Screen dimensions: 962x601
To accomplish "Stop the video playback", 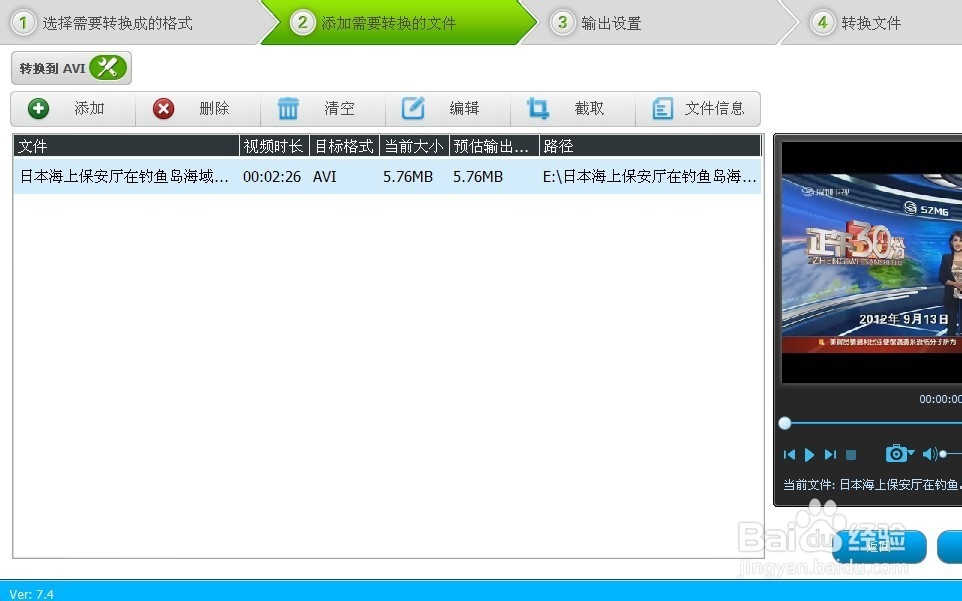I will pos(852,453).
